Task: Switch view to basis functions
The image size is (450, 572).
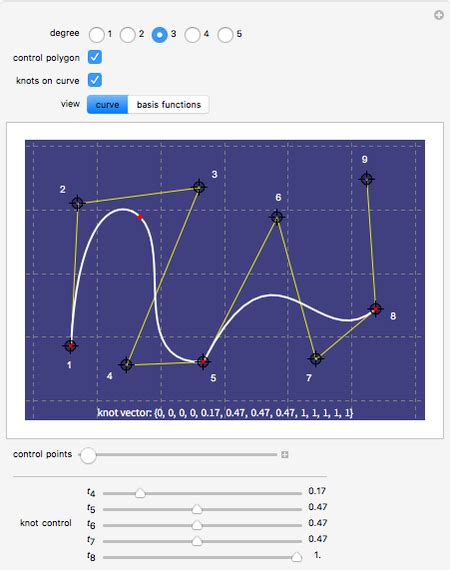Action: [168, 105]
